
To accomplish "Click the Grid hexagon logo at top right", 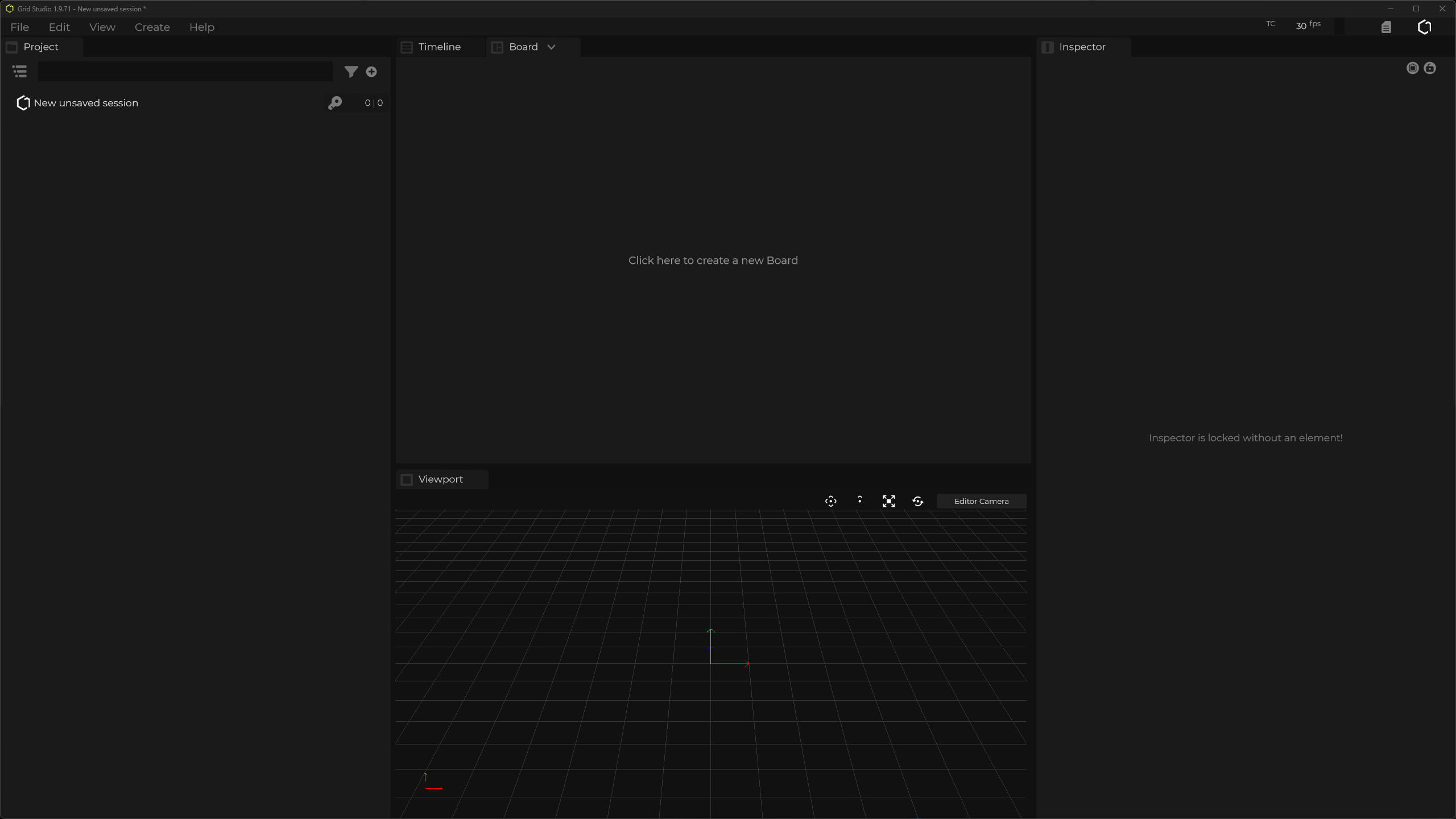I will pyautogui.click(x=1424, y=27).
